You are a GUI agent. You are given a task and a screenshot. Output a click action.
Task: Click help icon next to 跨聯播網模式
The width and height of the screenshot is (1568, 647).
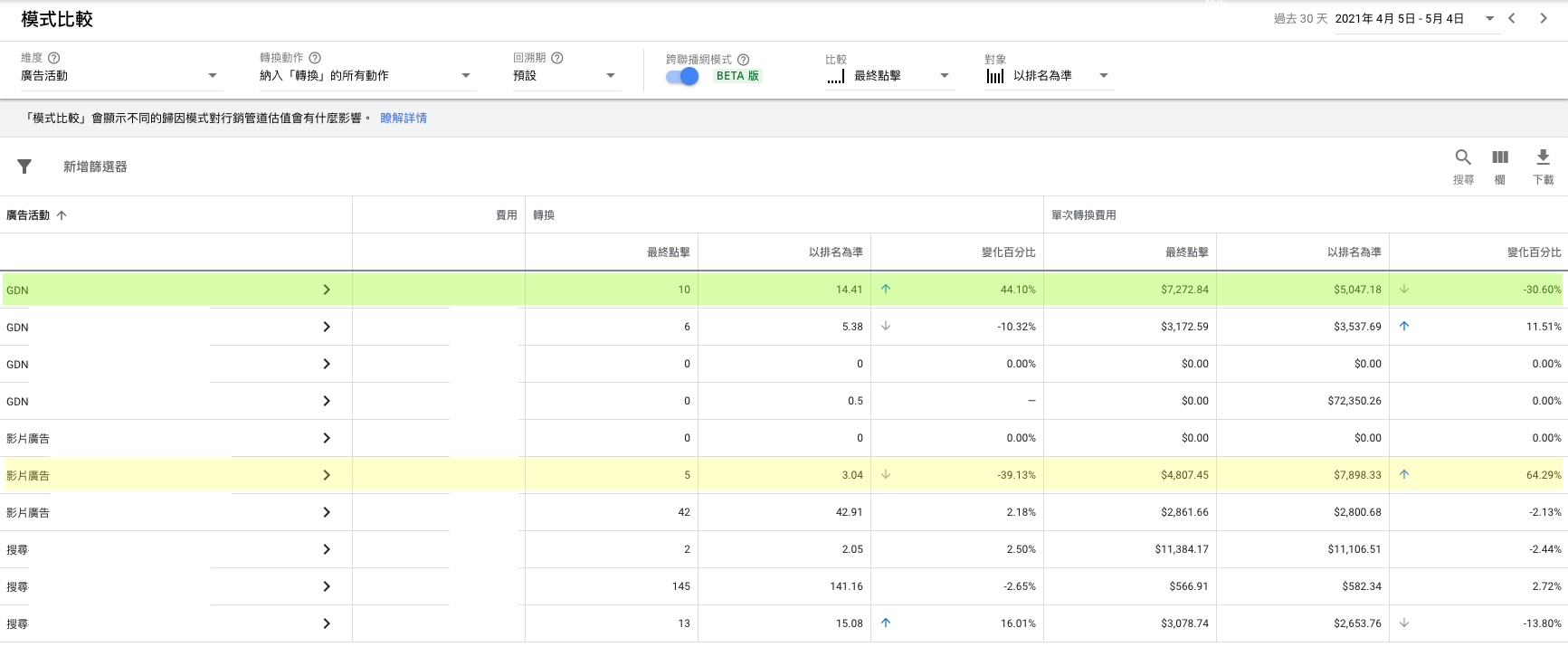[x=743, y=60]
